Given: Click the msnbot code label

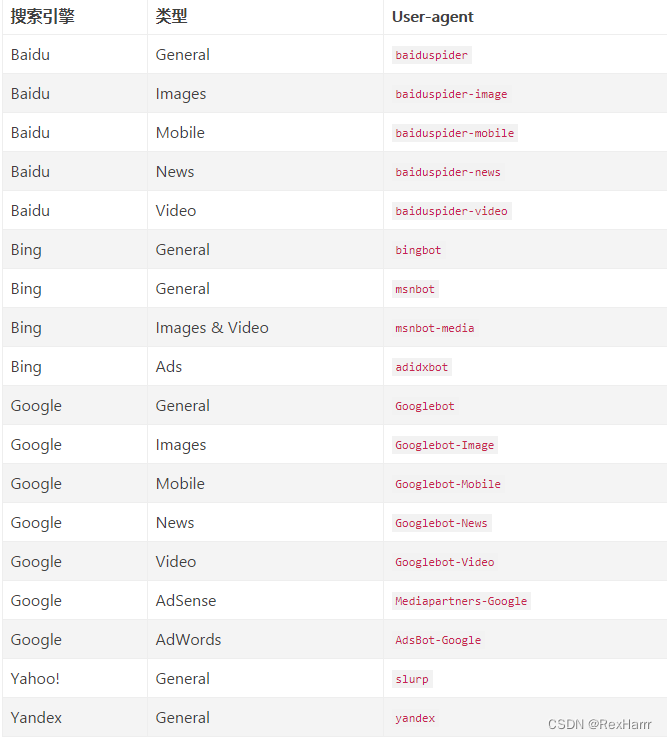Looking at the screenshot, I should pos(415,289).
